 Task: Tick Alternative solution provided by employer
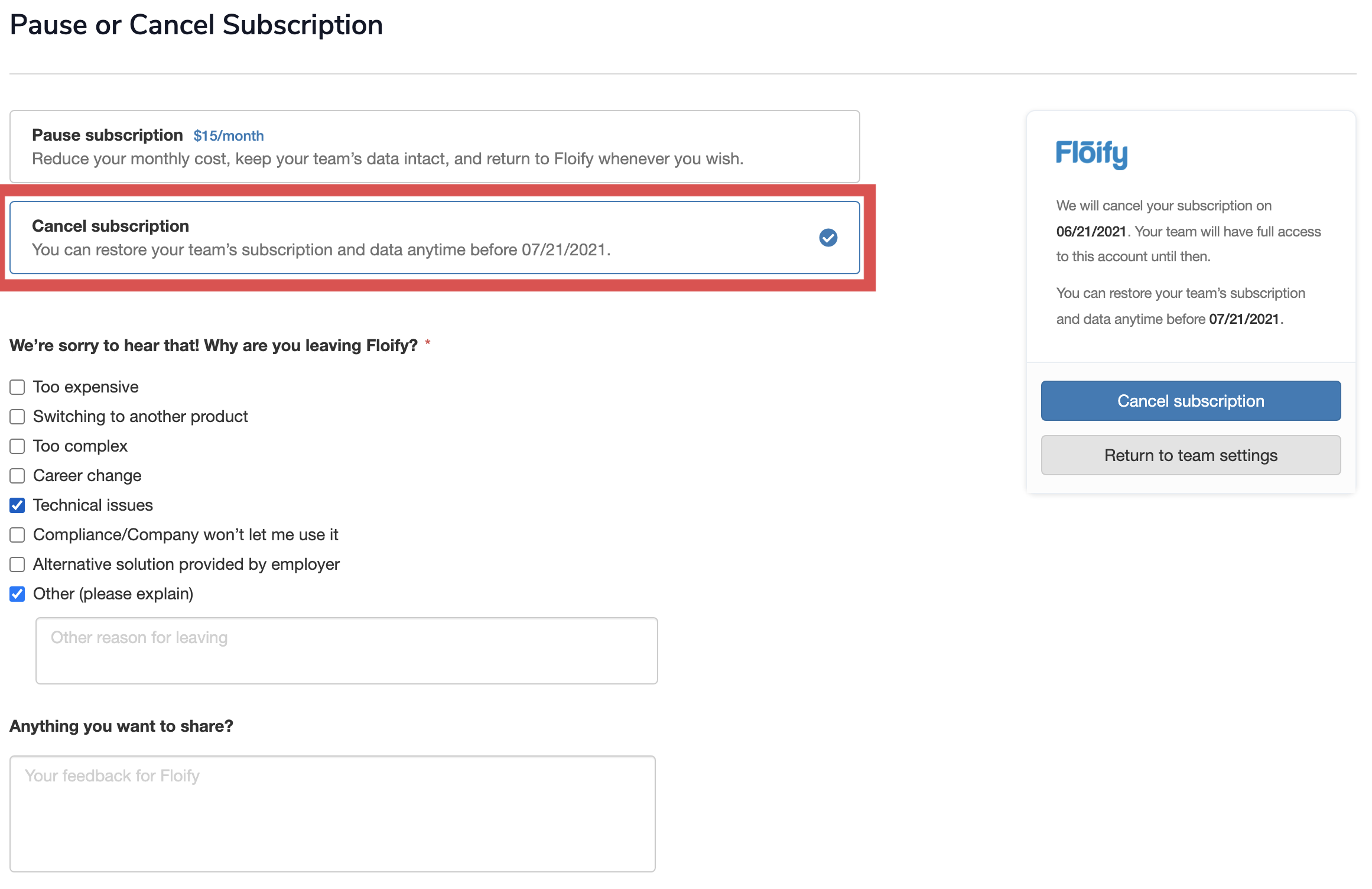pyautogui.click(x=17, y=564)
